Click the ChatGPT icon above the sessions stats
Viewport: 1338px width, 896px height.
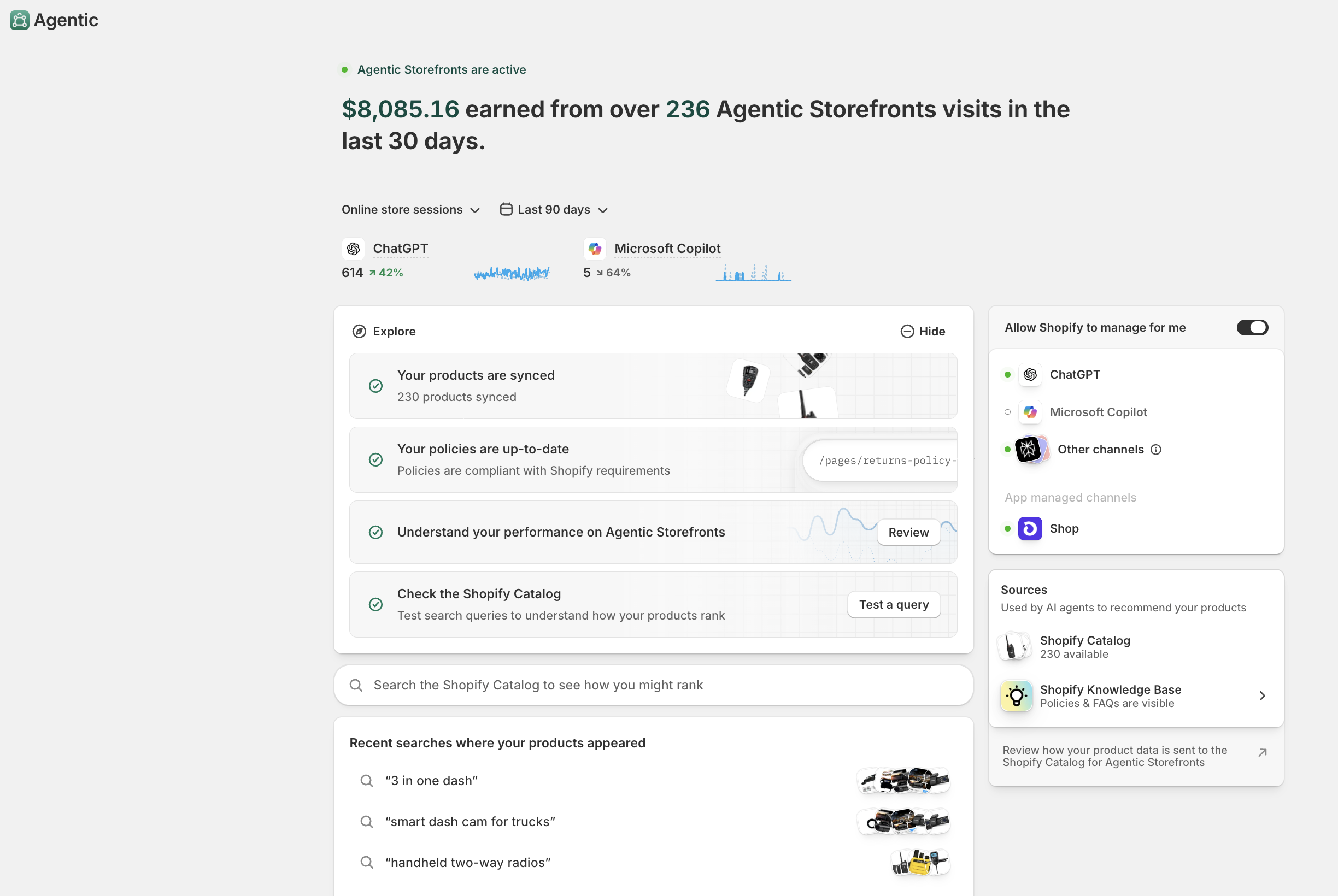click(353, 249)
